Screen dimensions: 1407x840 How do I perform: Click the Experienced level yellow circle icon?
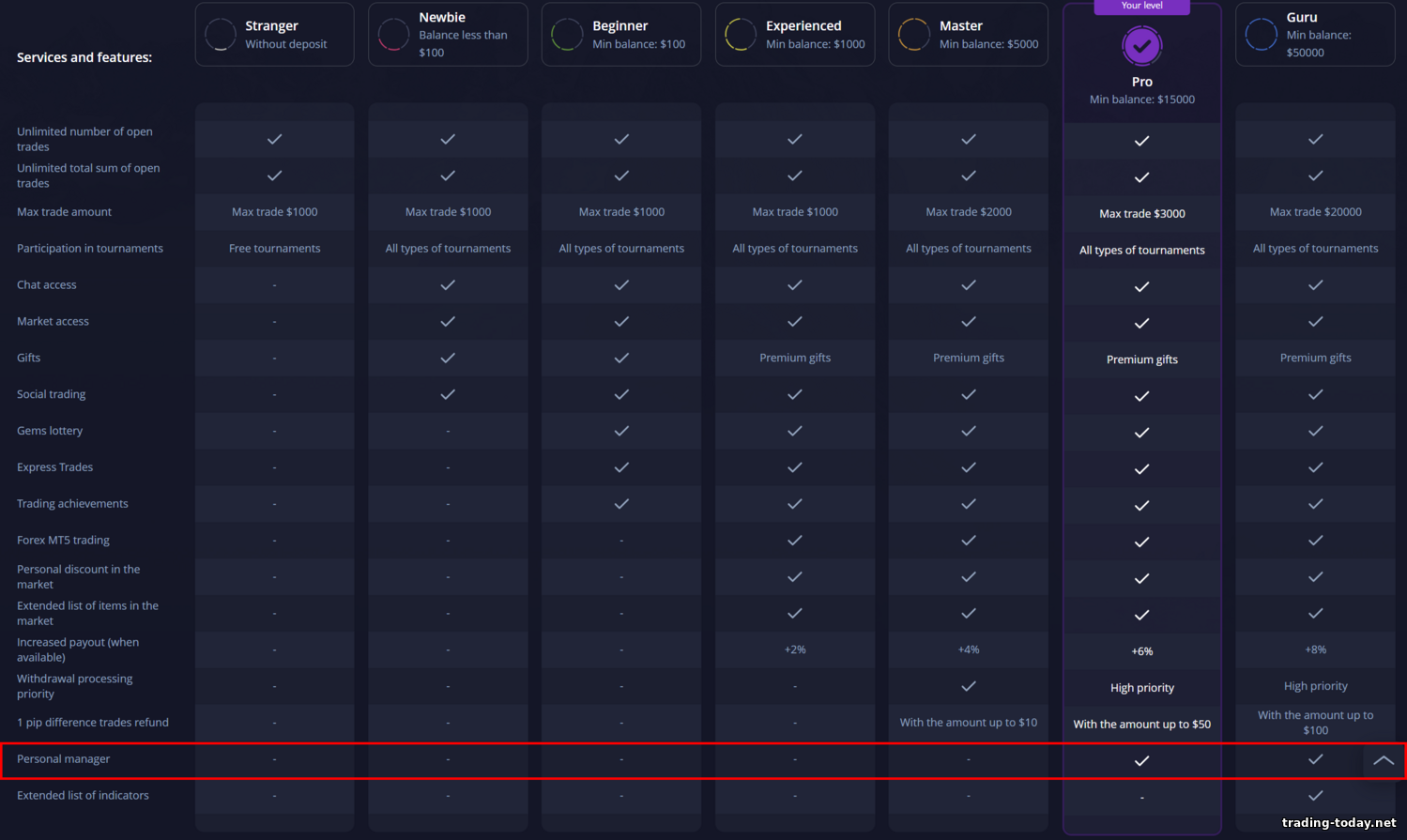[741, 35]
